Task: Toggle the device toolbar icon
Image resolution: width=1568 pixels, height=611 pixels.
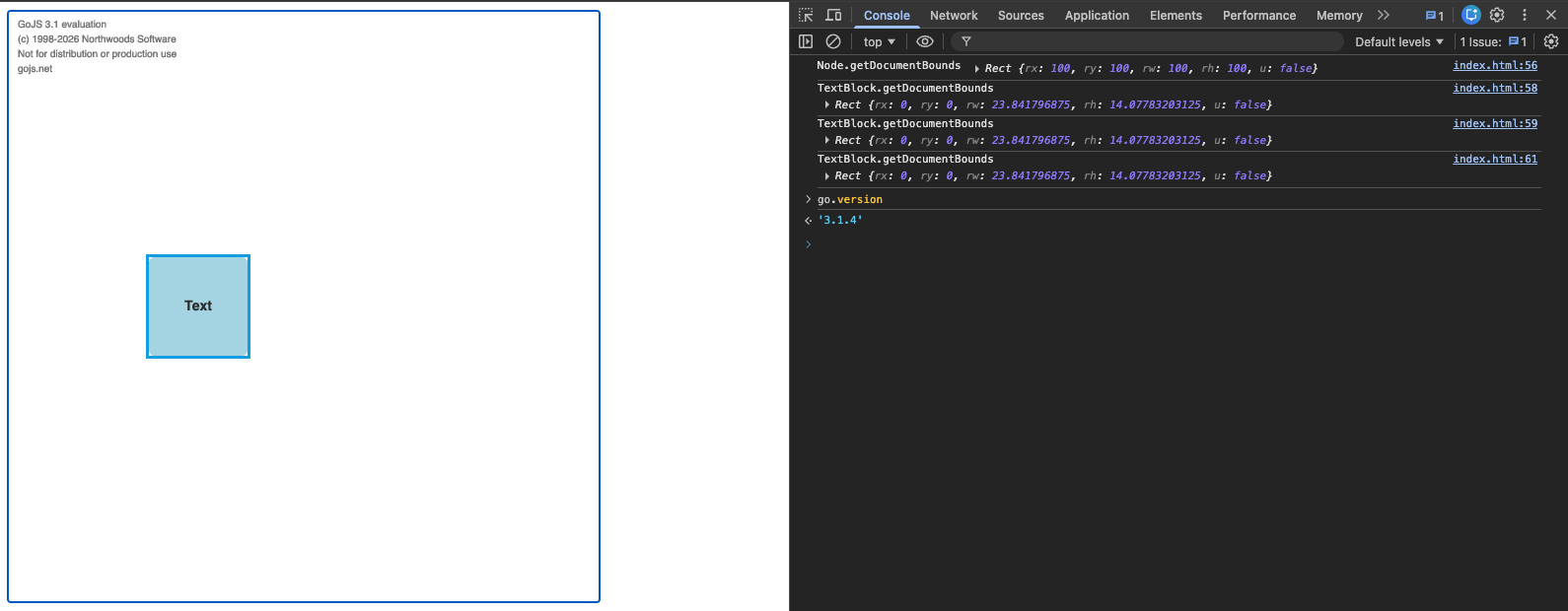Action: click(x=833, y=15)
